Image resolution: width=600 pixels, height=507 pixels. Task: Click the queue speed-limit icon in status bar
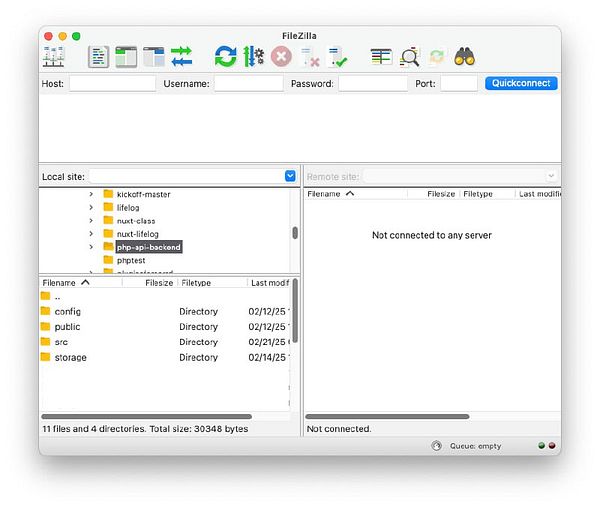437,446
